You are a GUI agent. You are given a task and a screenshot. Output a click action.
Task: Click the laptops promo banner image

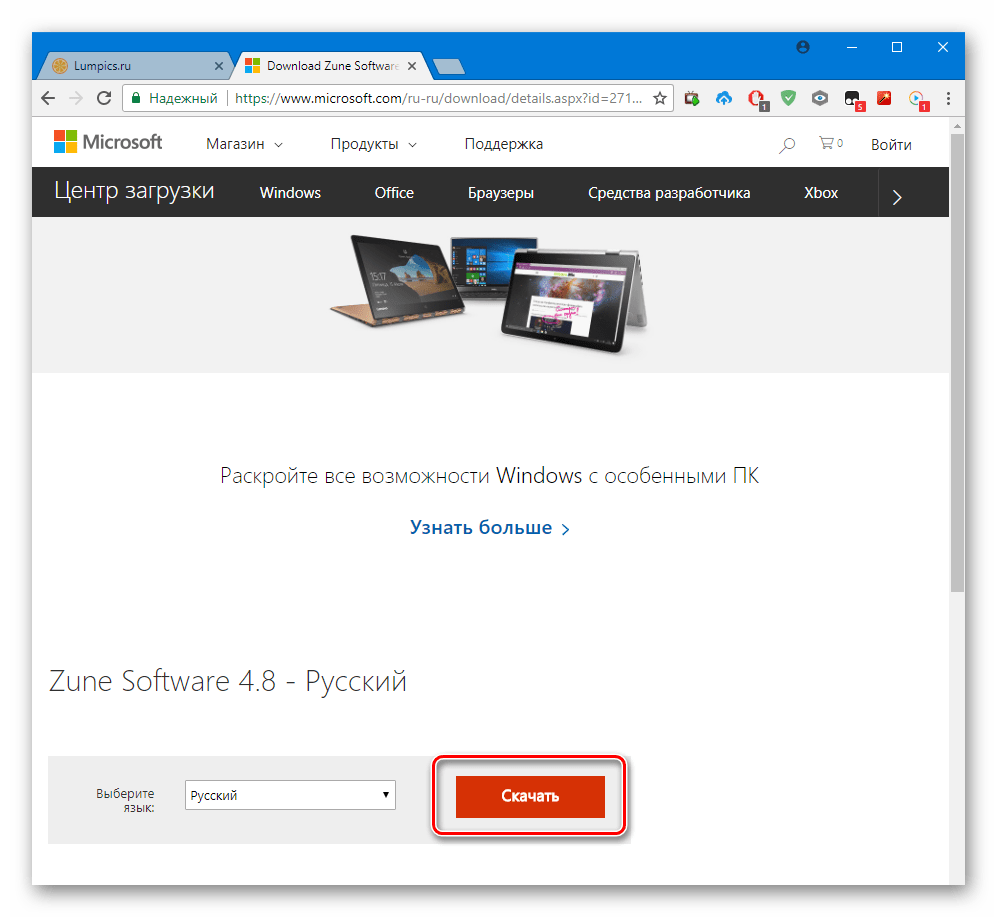click(488, 294)
